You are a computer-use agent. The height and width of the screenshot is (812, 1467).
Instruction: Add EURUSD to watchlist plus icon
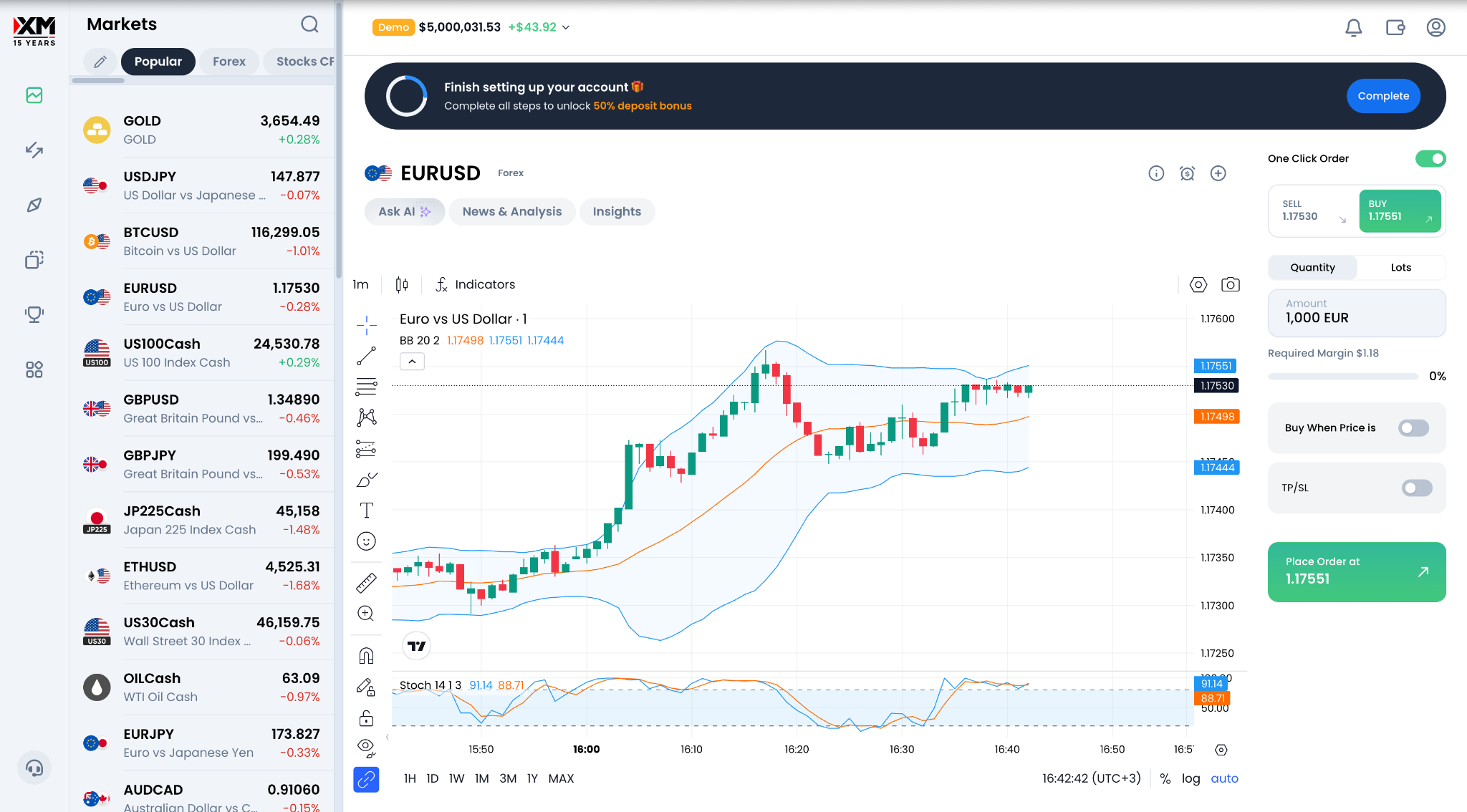pos(1218,173)
